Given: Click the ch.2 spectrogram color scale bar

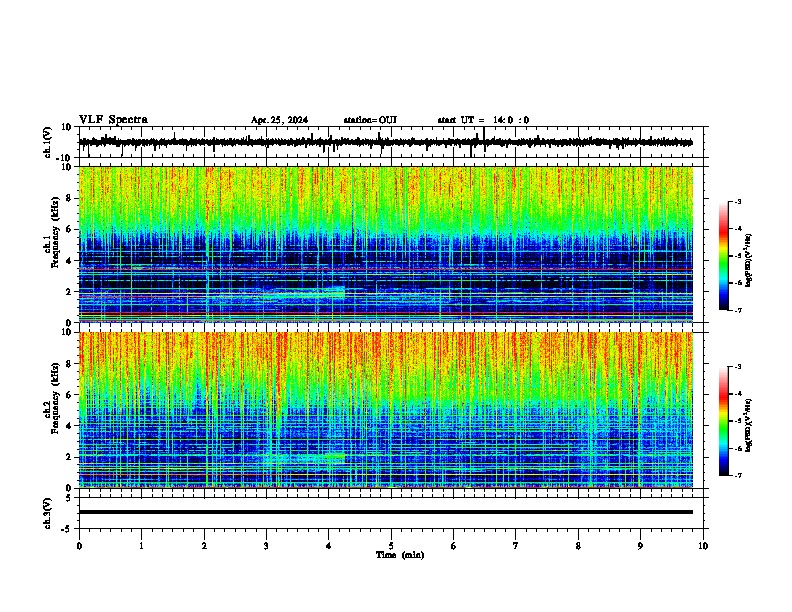Looking at the screenshot, I should tap(724, 421).
